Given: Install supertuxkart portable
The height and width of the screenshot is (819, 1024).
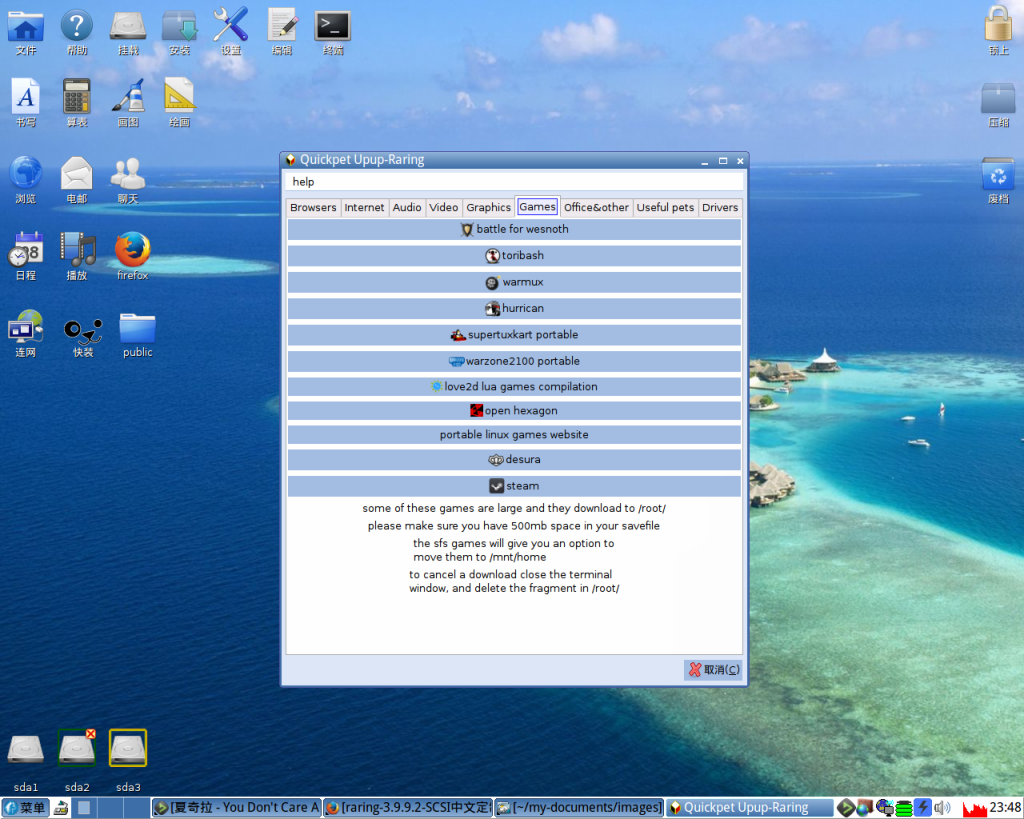Looking at the screenshot, I should coord(514,334).
